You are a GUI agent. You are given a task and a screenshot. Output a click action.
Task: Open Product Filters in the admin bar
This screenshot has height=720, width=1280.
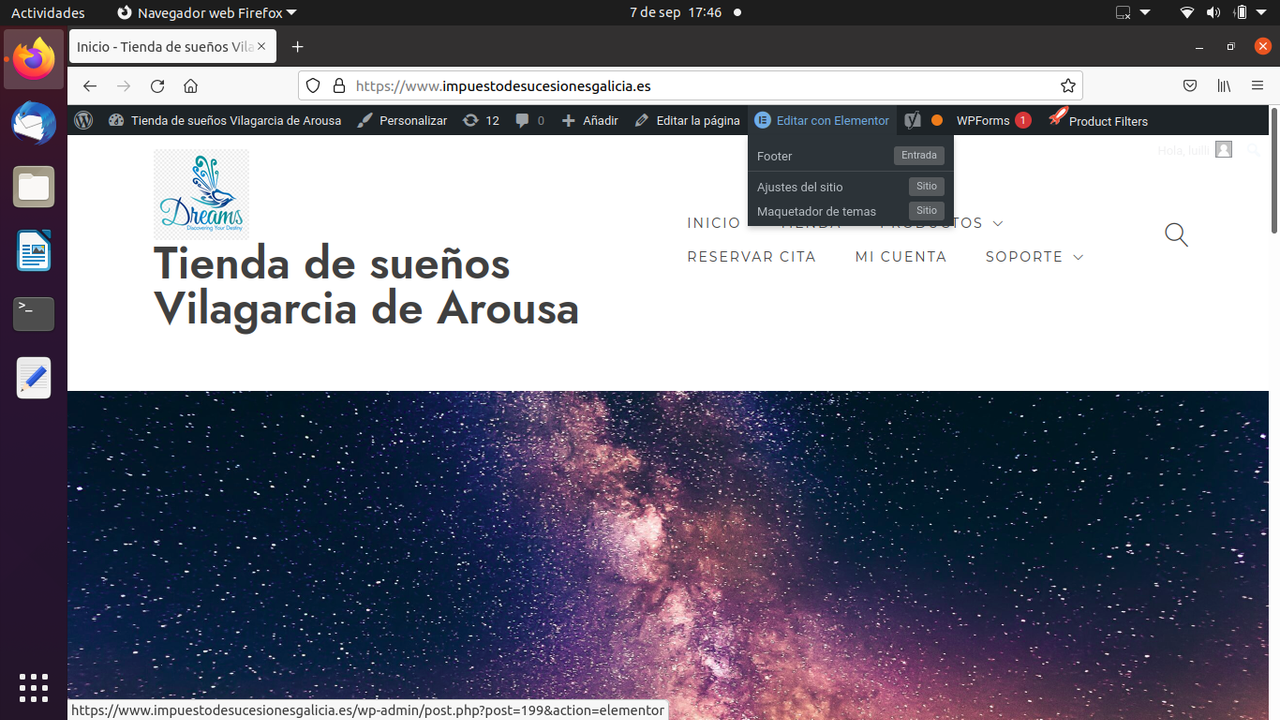click(1098, 120)
